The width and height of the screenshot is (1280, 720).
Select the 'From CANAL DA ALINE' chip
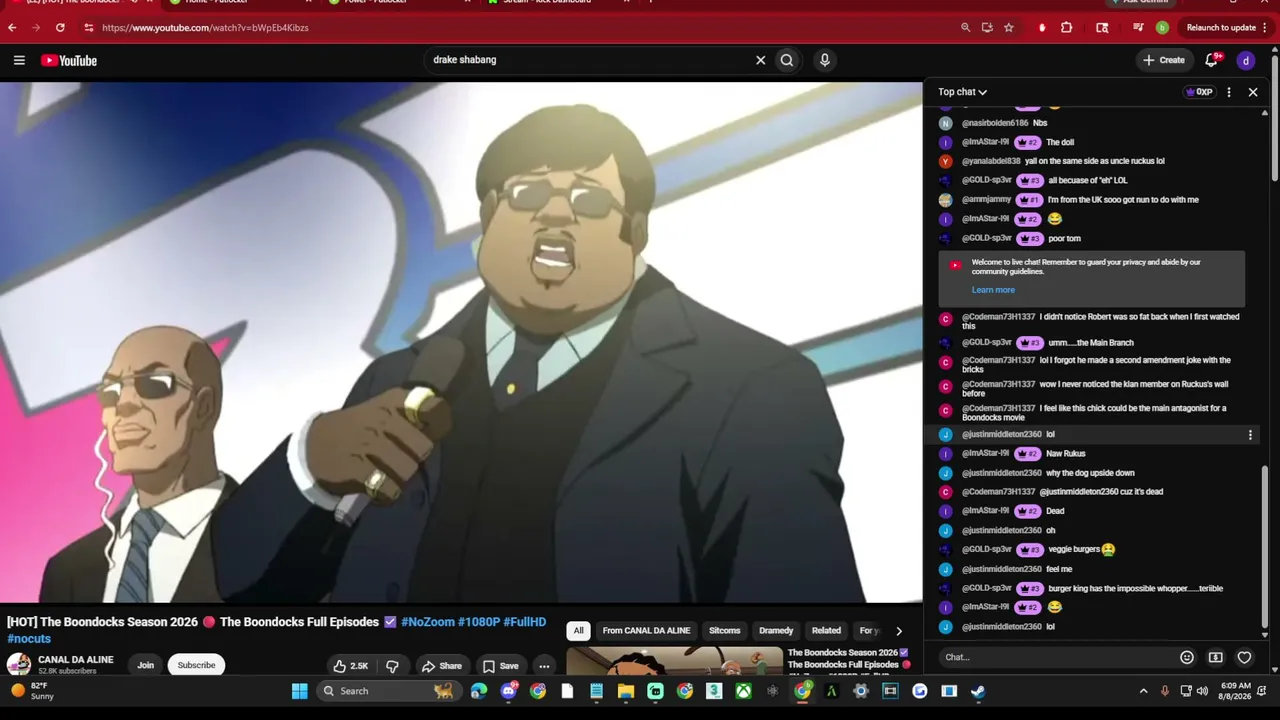646,631
